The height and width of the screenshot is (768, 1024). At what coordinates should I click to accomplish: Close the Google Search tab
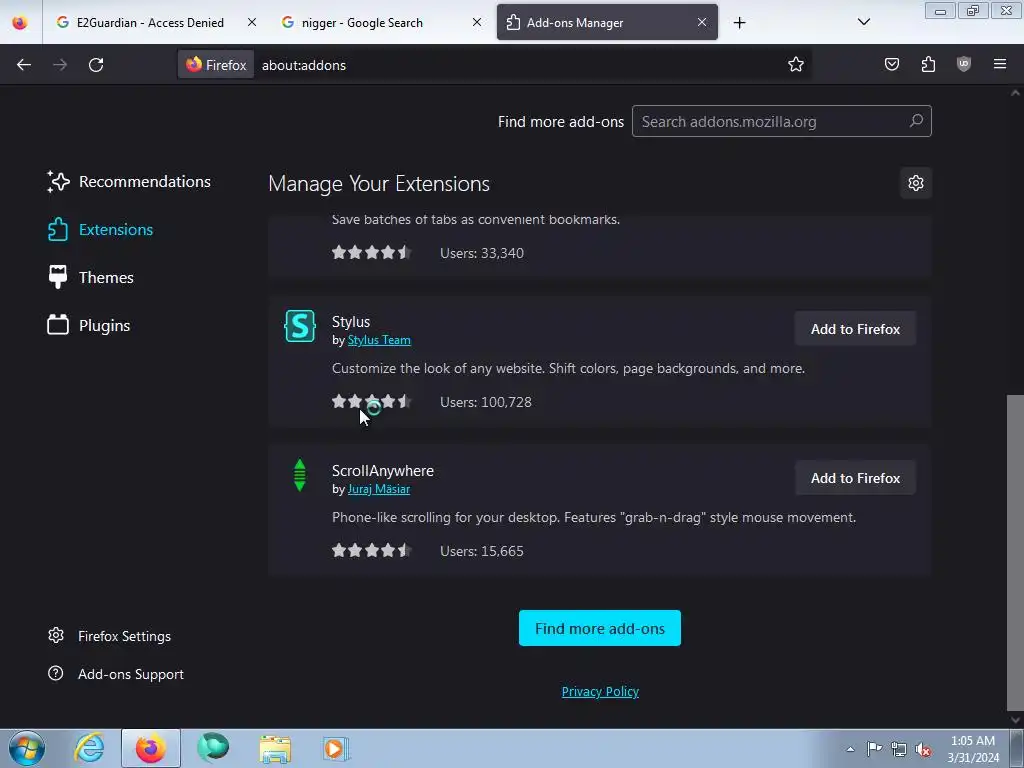tap(477, 23)
